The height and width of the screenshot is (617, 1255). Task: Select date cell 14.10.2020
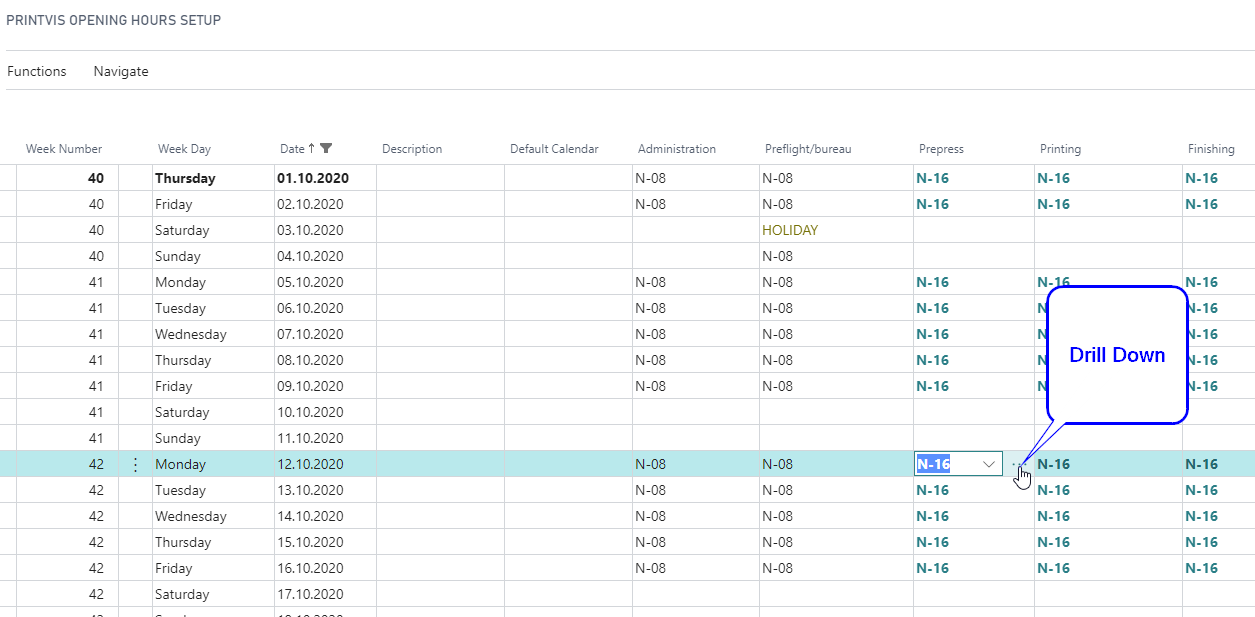(x=310, y=516)
